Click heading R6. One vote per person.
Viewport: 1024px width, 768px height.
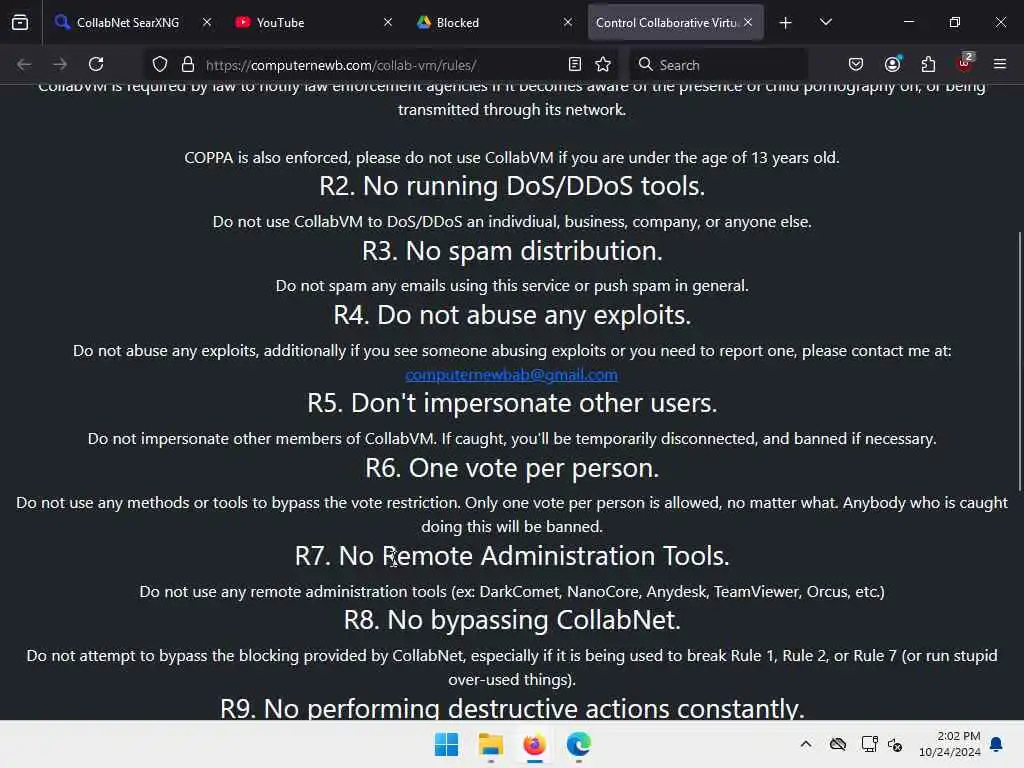point(512,468)
